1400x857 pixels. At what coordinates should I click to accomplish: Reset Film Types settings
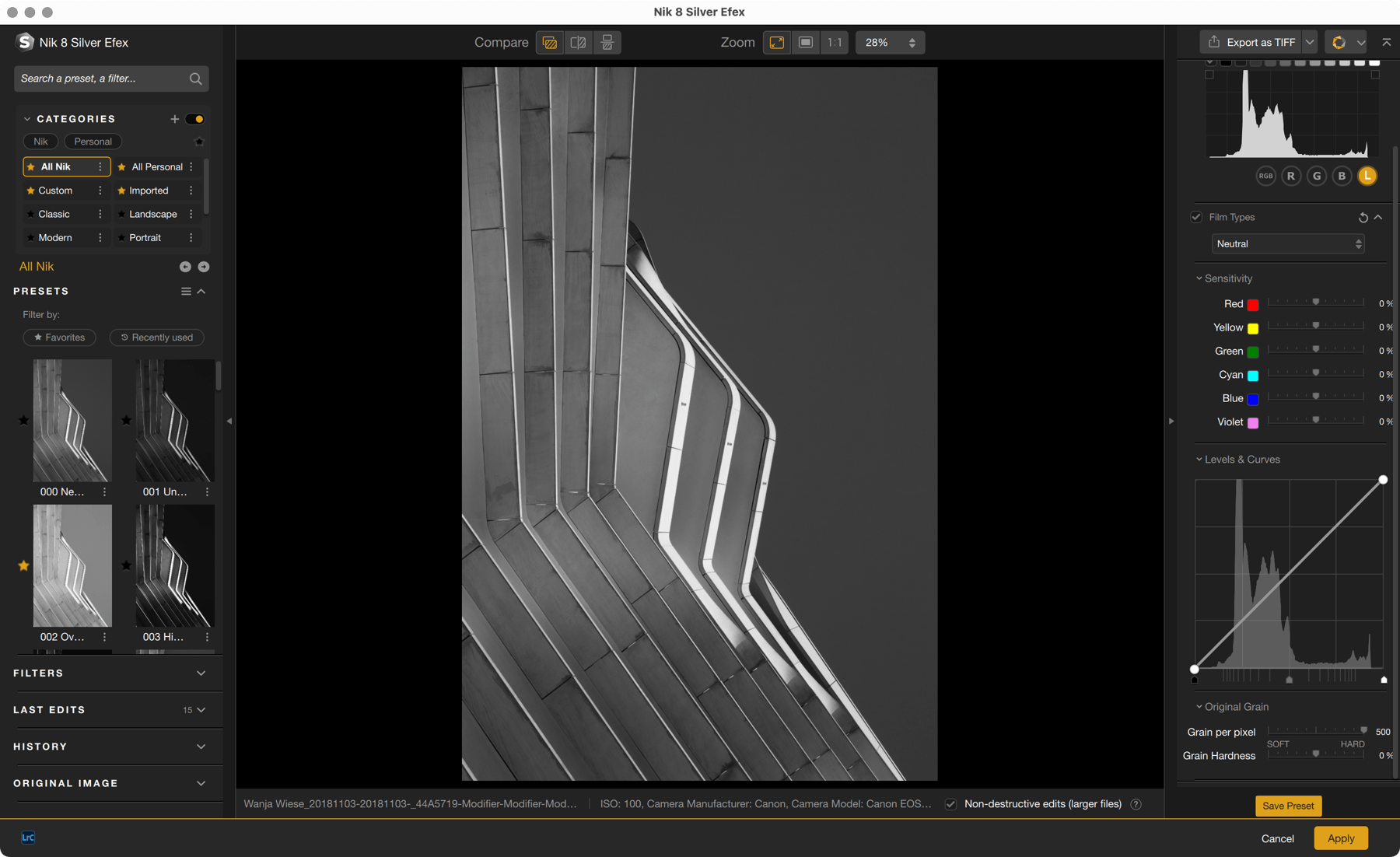(x=1363, y=218)
